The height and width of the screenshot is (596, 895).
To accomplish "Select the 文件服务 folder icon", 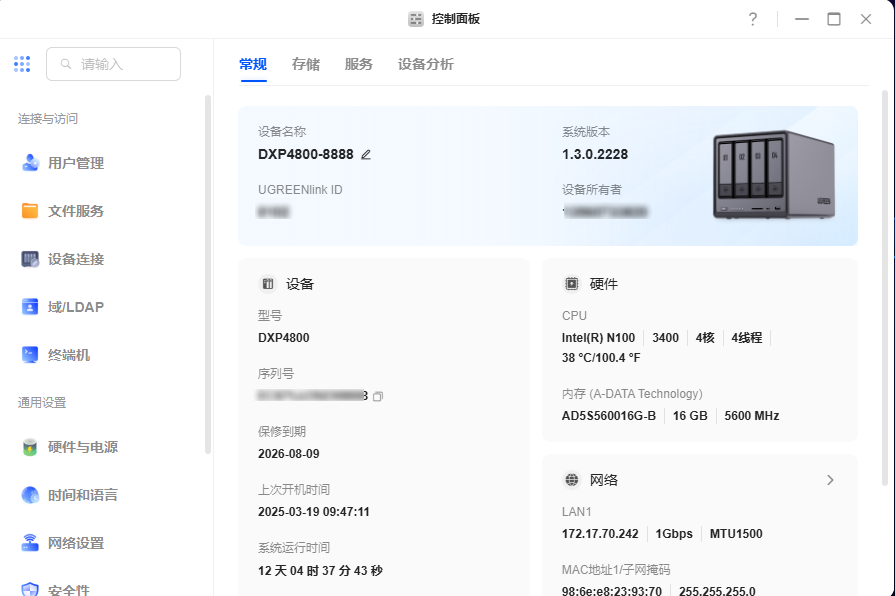I will click(x=30, y=211).
